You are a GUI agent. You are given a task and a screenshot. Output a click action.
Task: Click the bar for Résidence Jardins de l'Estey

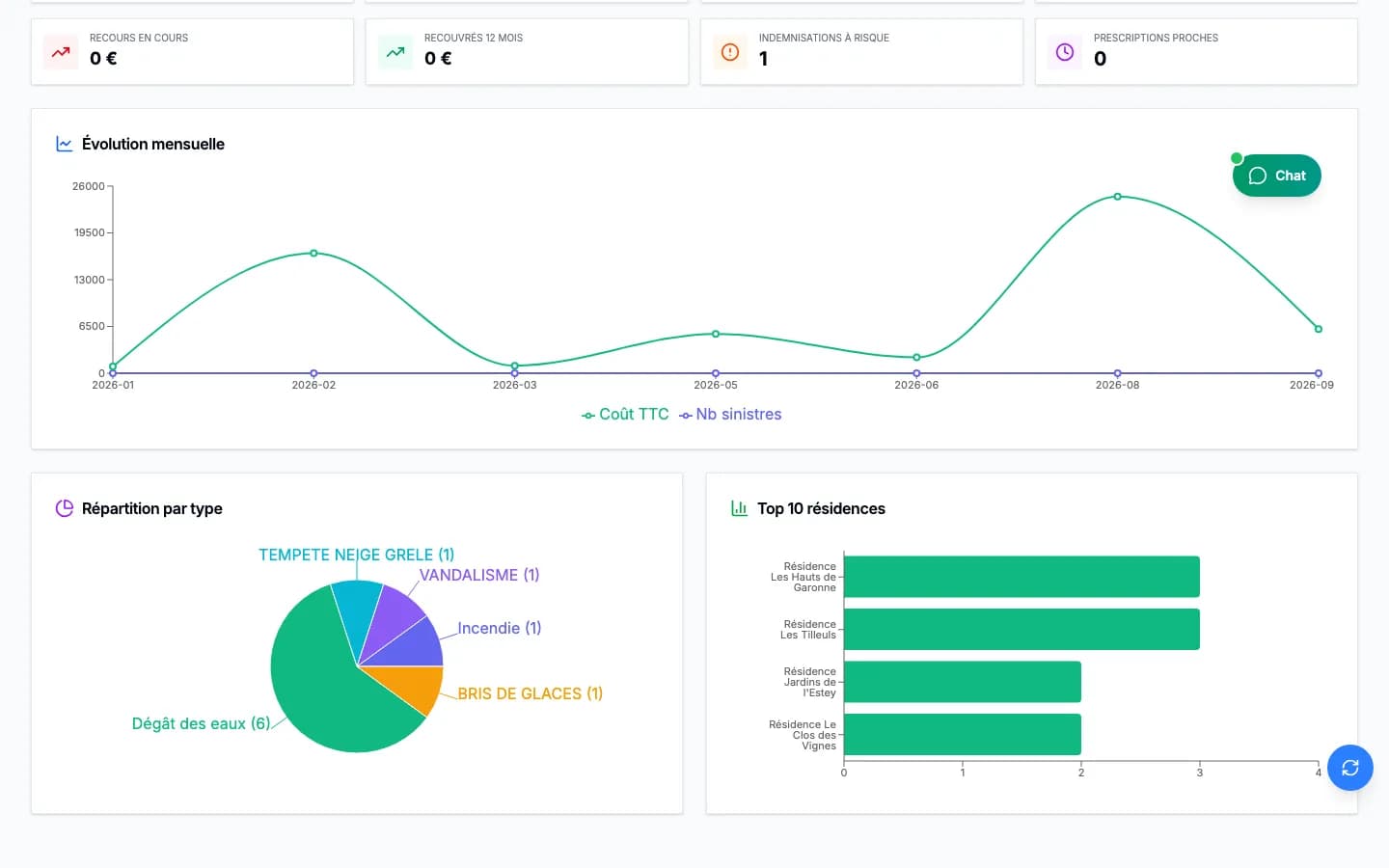click(963, 682)
